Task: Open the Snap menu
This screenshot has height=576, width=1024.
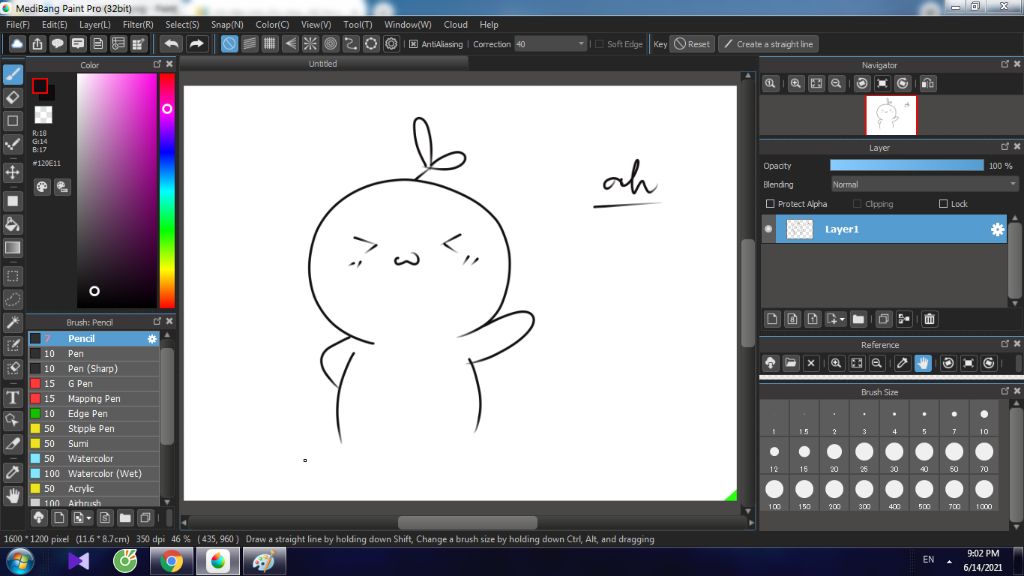Action: (x=227, y=24)
